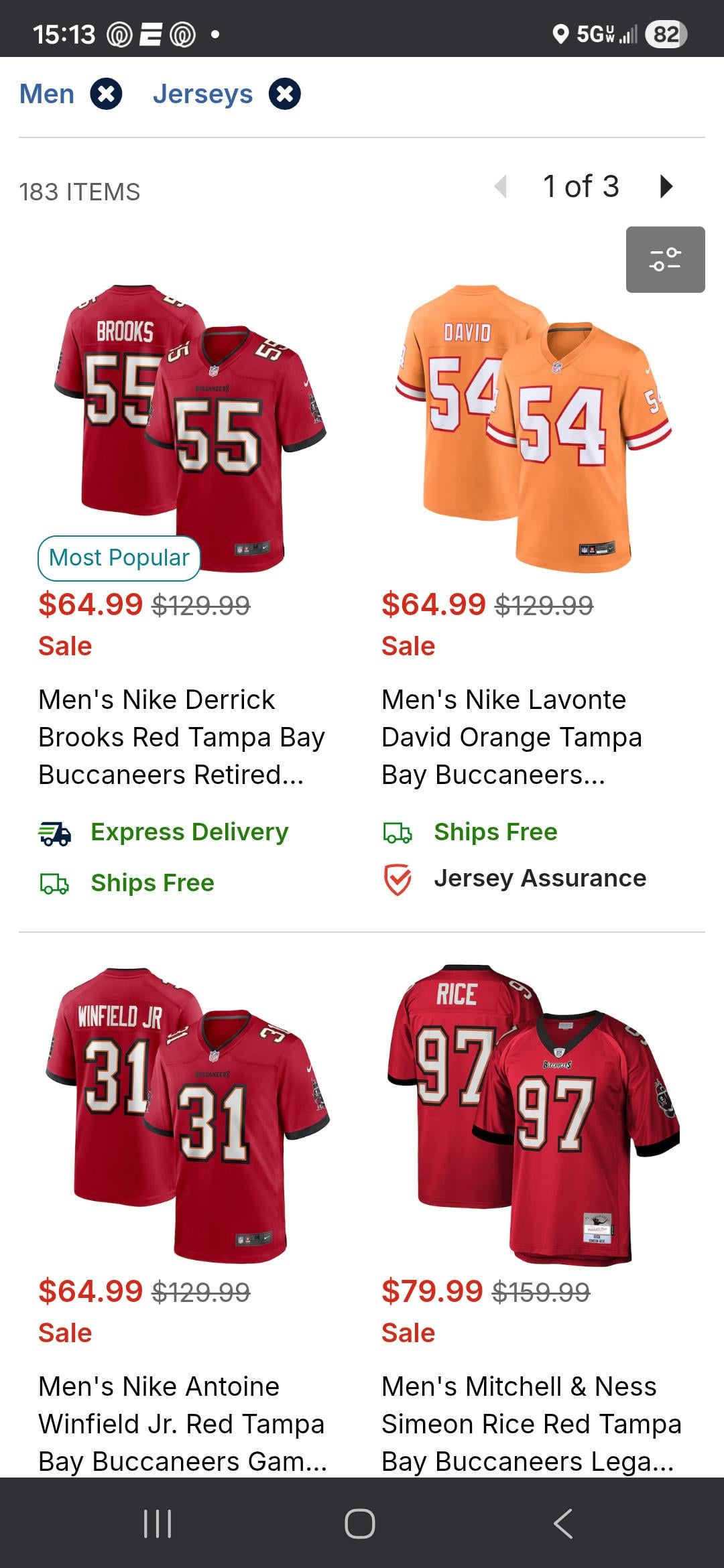Open the filter and sort options

(665, 259)
